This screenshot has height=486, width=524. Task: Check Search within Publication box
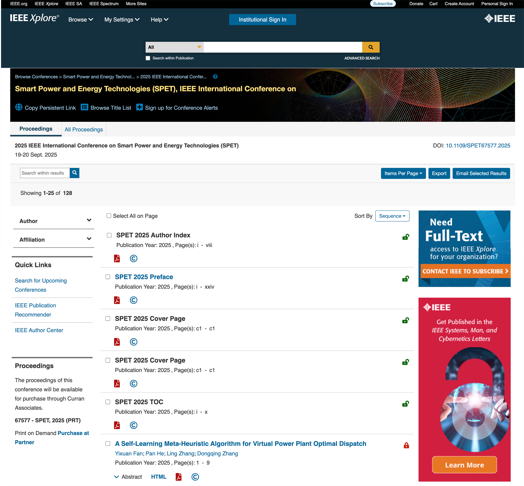pyautogui.click(x=148, y=58)
